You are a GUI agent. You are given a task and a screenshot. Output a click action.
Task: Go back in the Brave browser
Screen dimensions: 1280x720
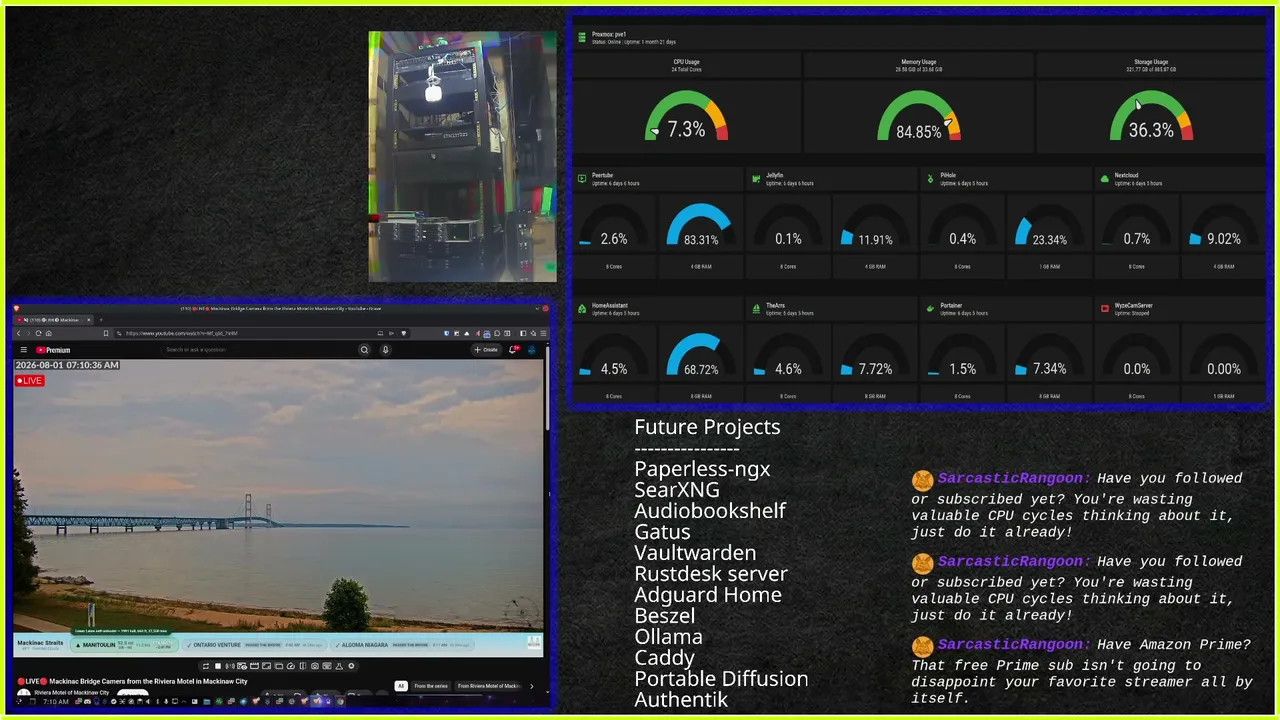point(18,333)
